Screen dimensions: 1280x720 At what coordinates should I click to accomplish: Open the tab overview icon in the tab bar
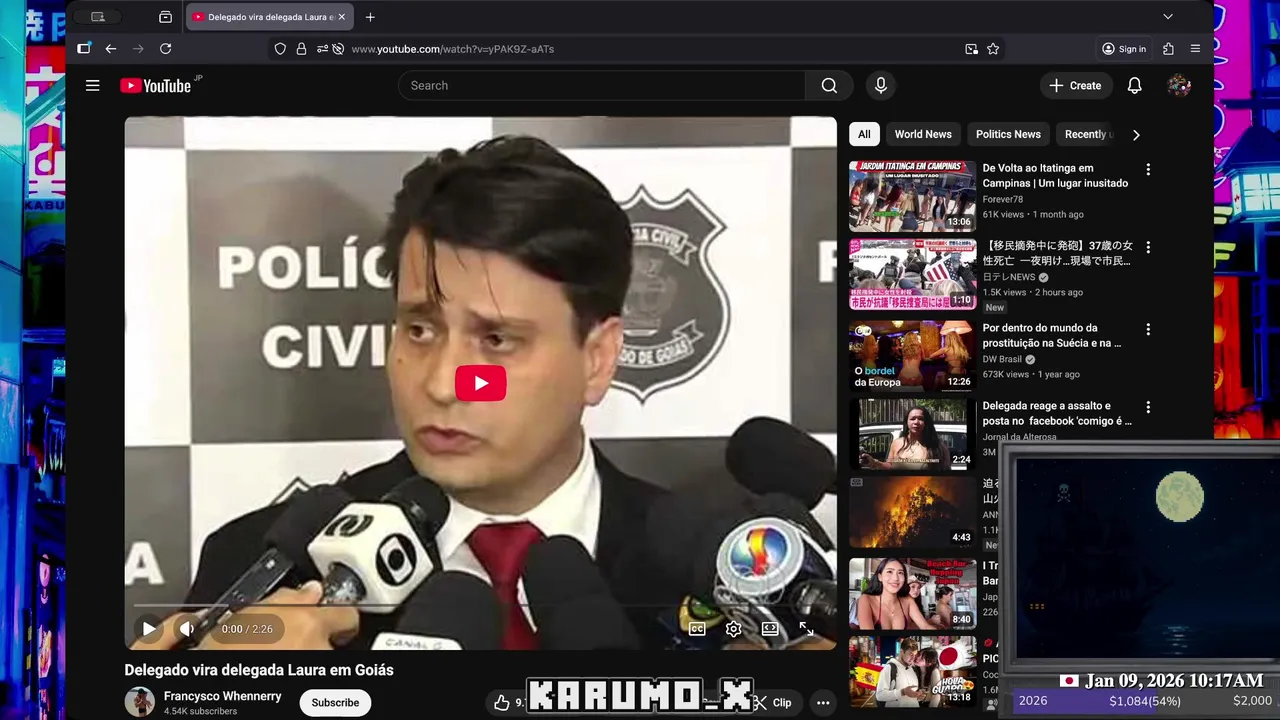(166, 17)
